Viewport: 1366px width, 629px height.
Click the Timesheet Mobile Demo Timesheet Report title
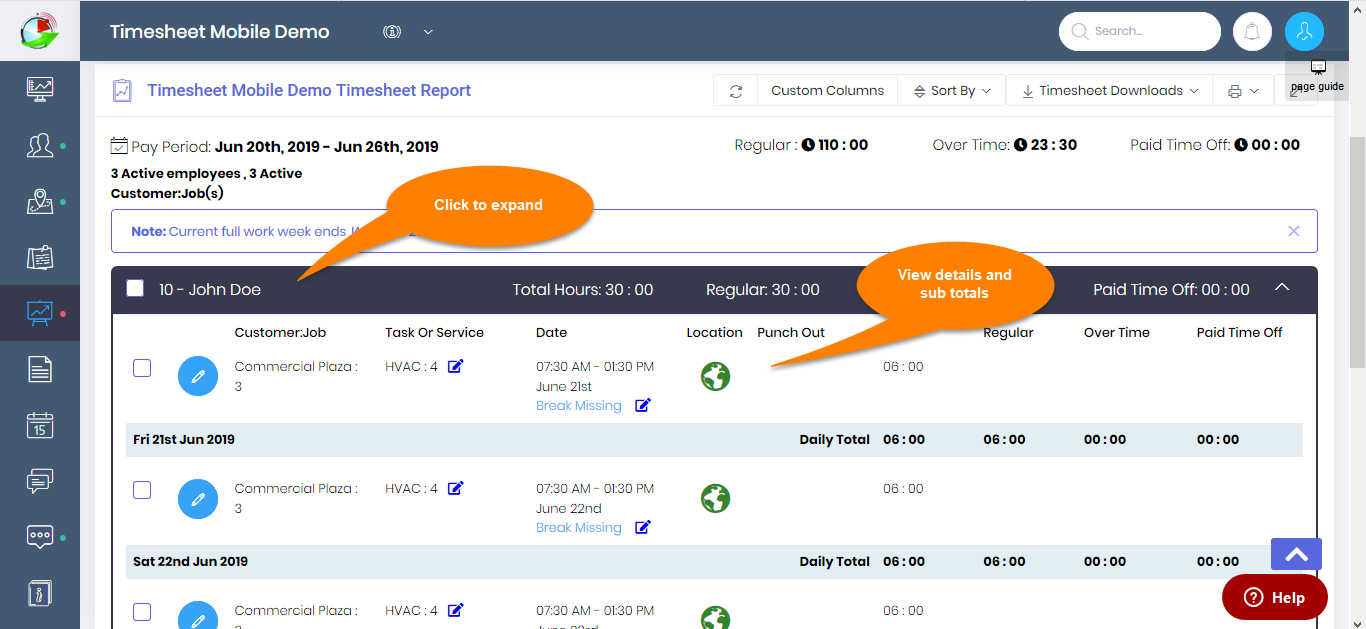point(309,90)
